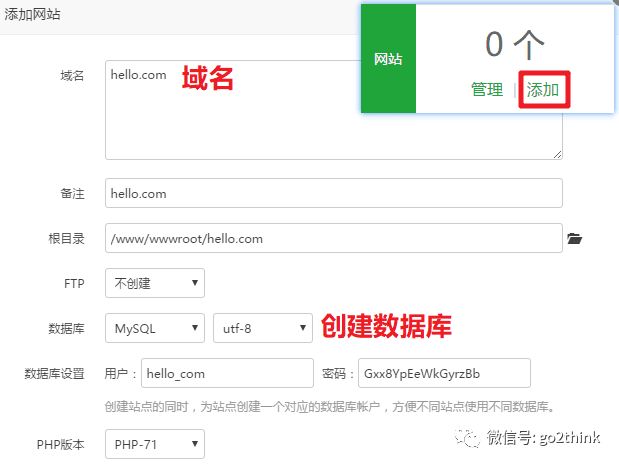Click the green 网站 tile
Screen dimensions: 619x465
388,58
